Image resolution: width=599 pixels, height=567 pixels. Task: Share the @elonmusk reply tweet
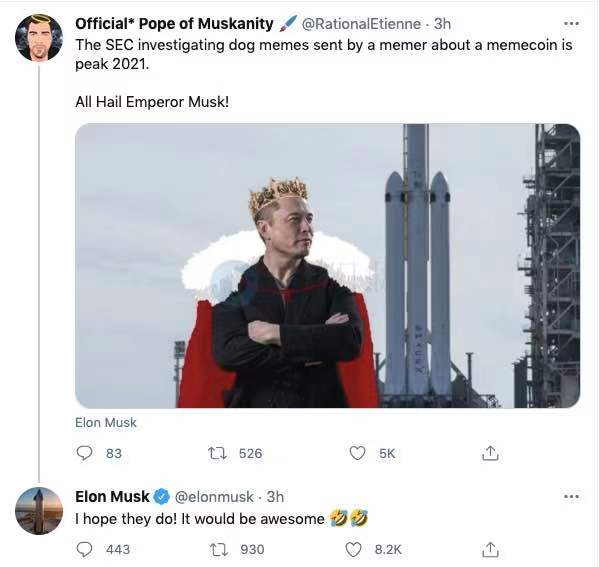coord(490,549)
